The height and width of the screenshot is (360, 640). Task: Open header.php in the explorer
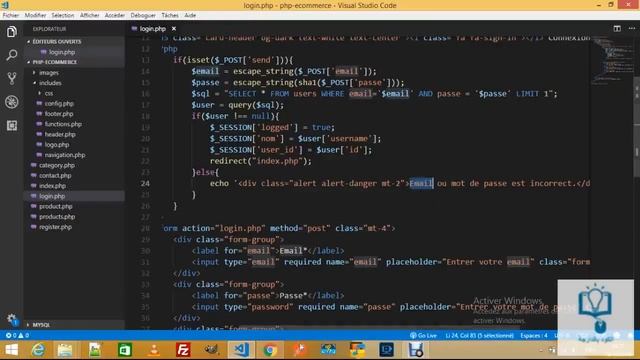click(x=60, y=134)
